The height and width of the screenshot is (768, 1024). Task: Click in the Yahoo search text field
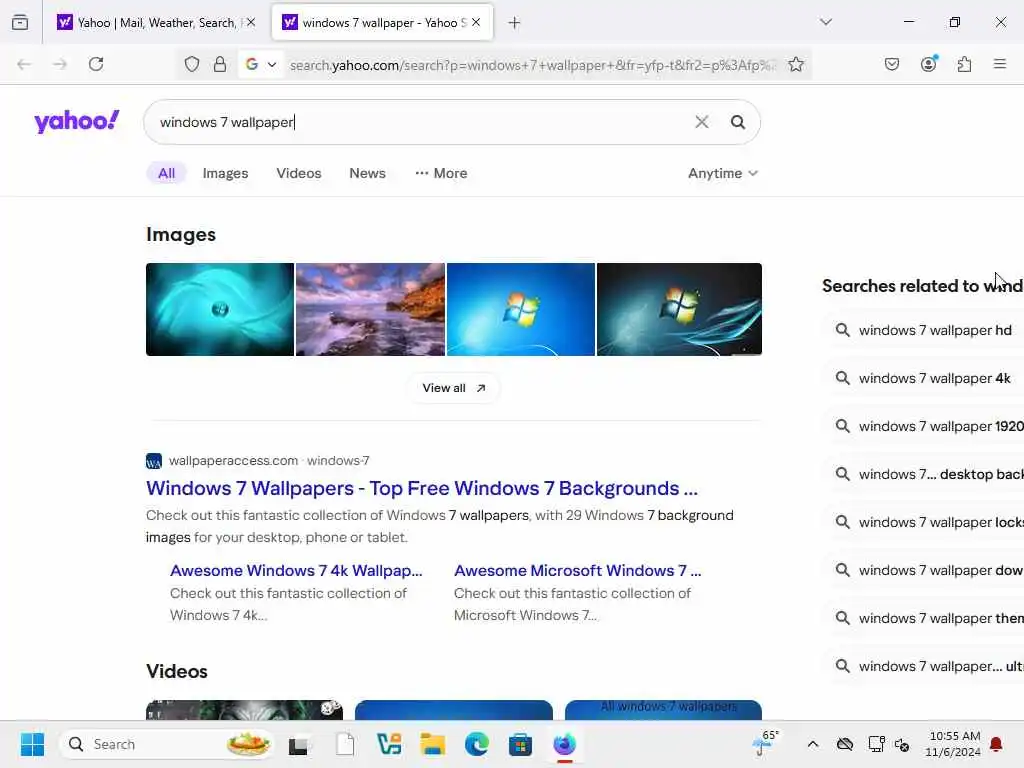(418, 122)
